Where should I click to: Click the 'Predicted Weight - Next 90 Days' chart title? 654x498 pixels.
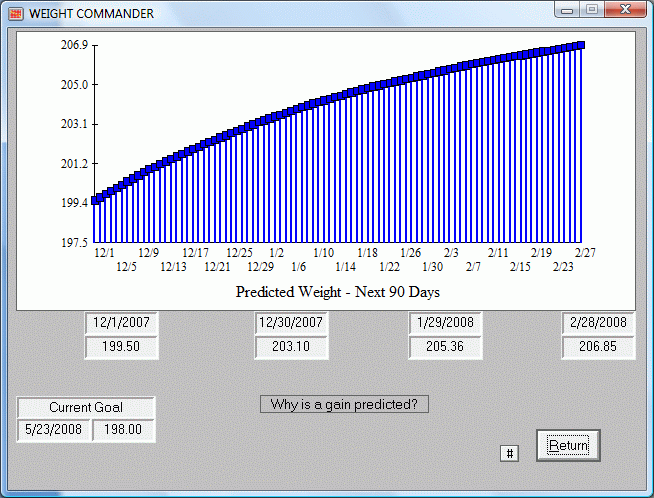pos(337,293)
